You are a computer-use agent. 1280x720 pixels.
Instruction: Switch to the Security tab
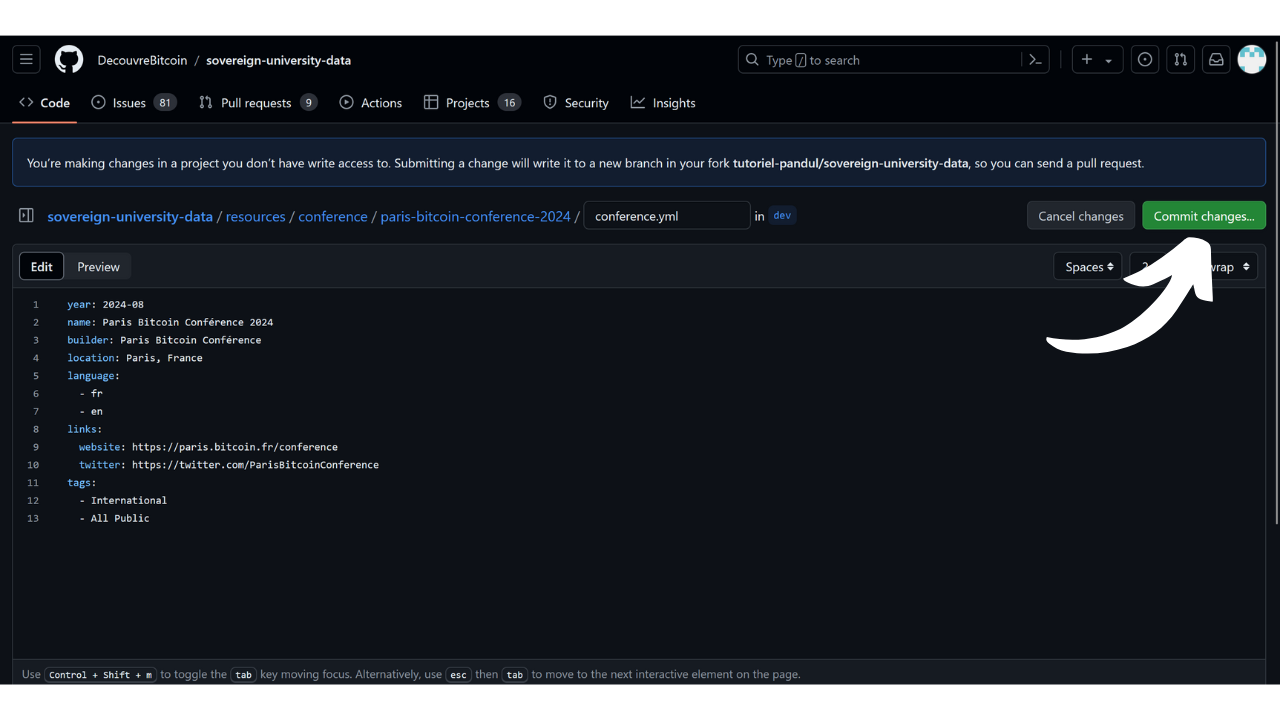(x=576, y=103)
